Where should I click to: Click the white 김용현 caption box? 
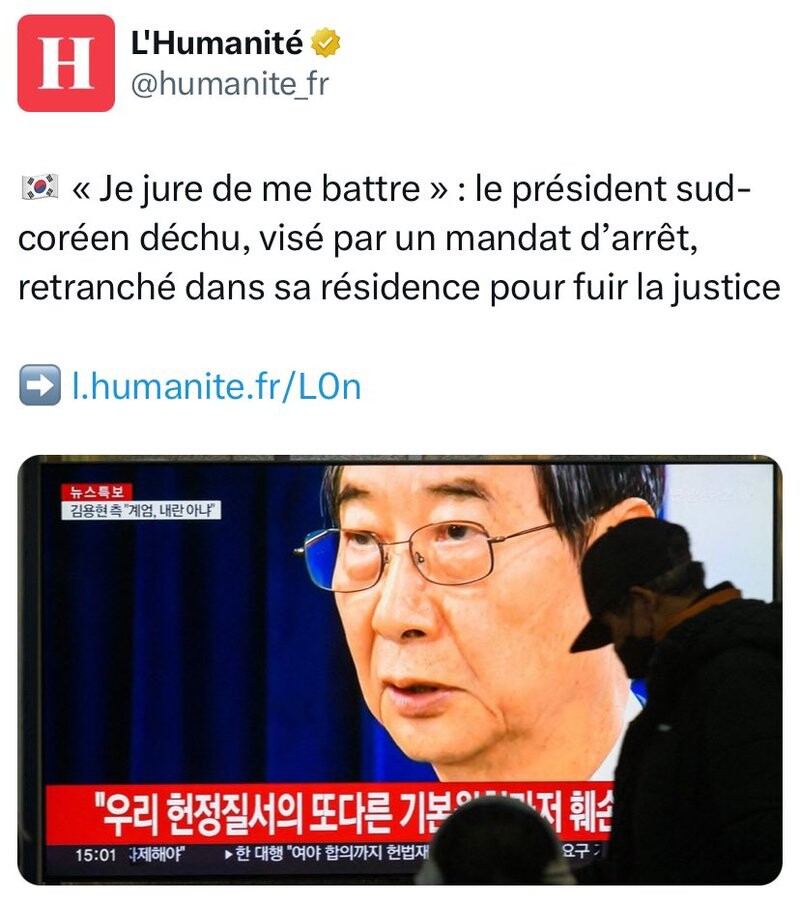point(141,510)
